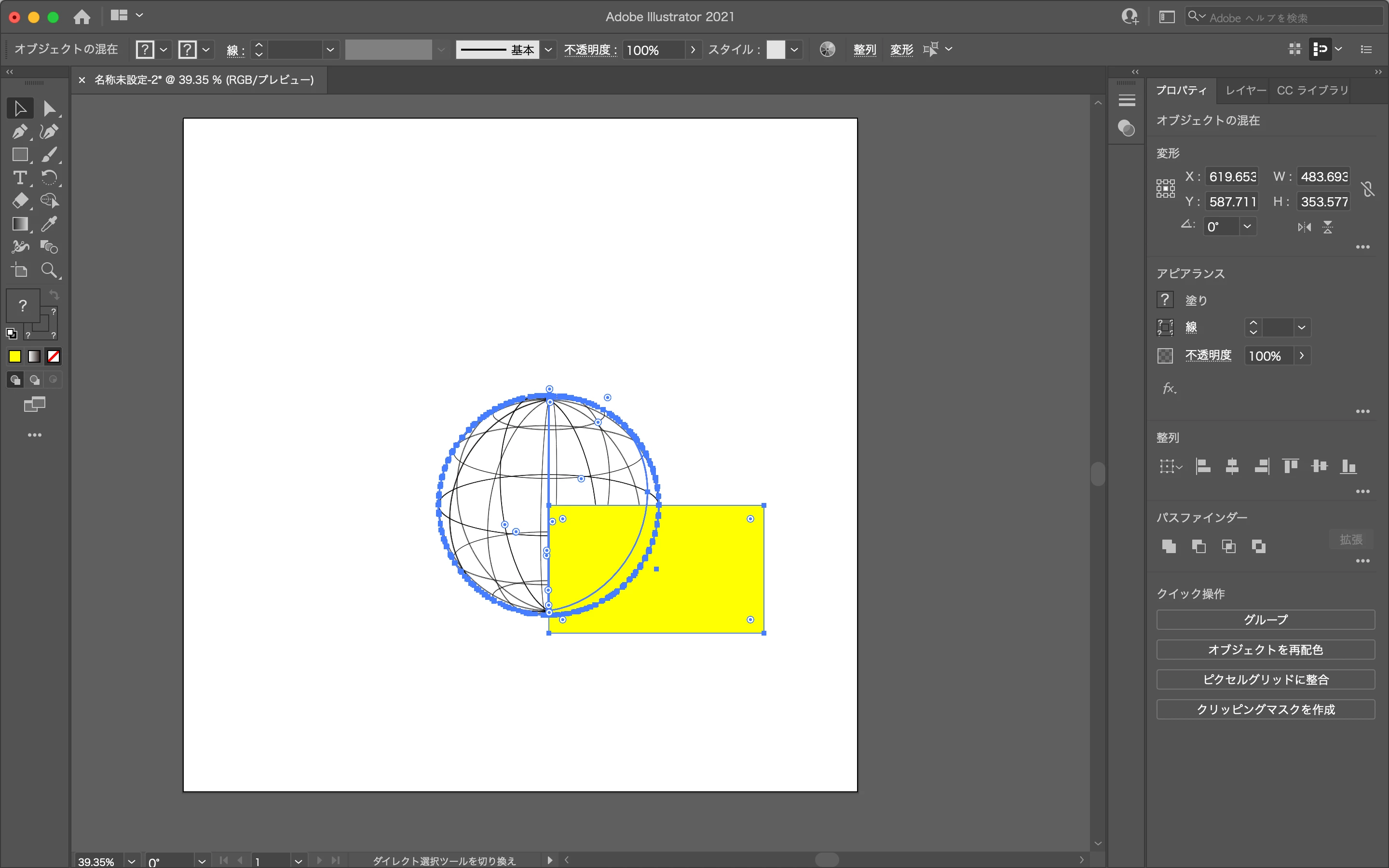Select the Pen tool

pyautogui.click(x=19, y=132)
